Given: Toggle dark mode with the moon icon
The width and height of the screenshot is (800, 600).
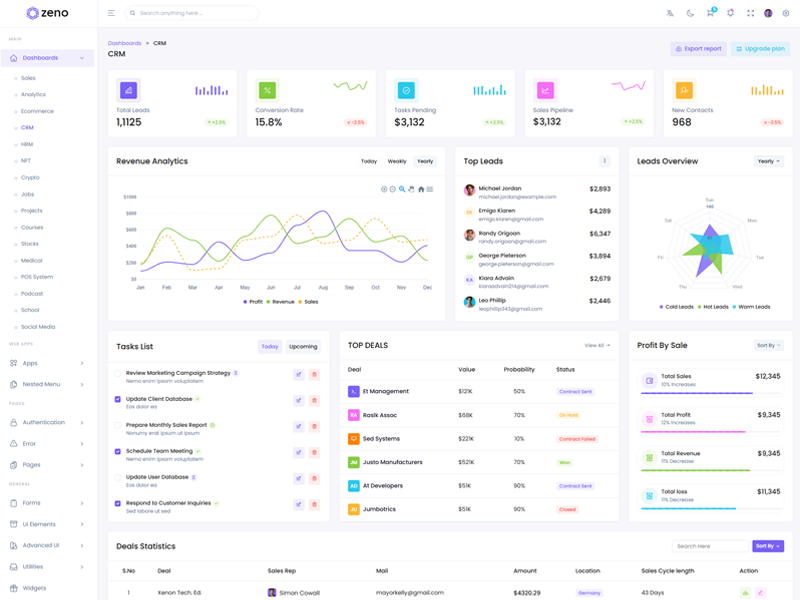Looking at the screenshot, I should click(x=690, y=13).
